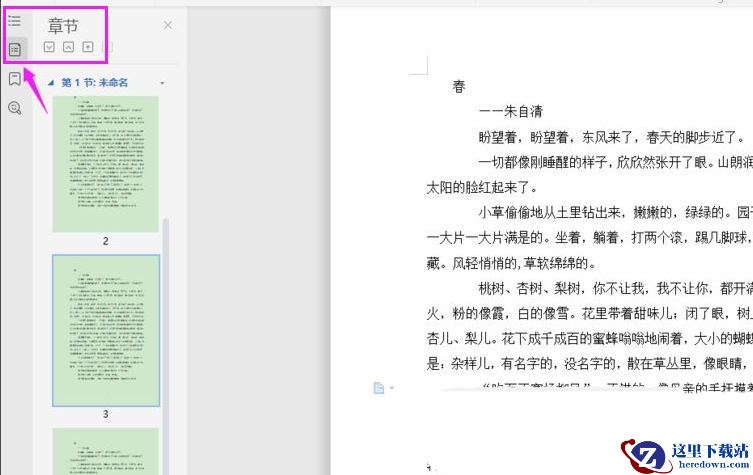The width and height of the screenshot is (753, 475).
Task: Open the bookmark pane icon
Action: tap(15, 79)
